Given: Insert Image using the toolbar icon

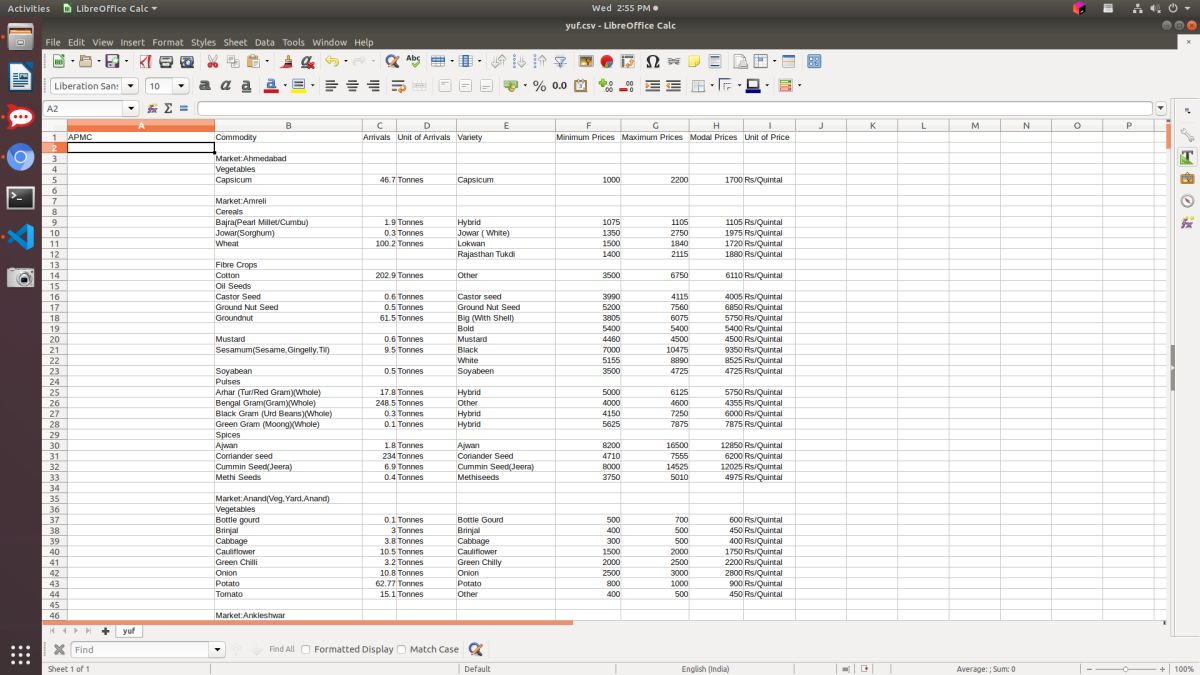Looking at the screenshot, I should [586, 61].
